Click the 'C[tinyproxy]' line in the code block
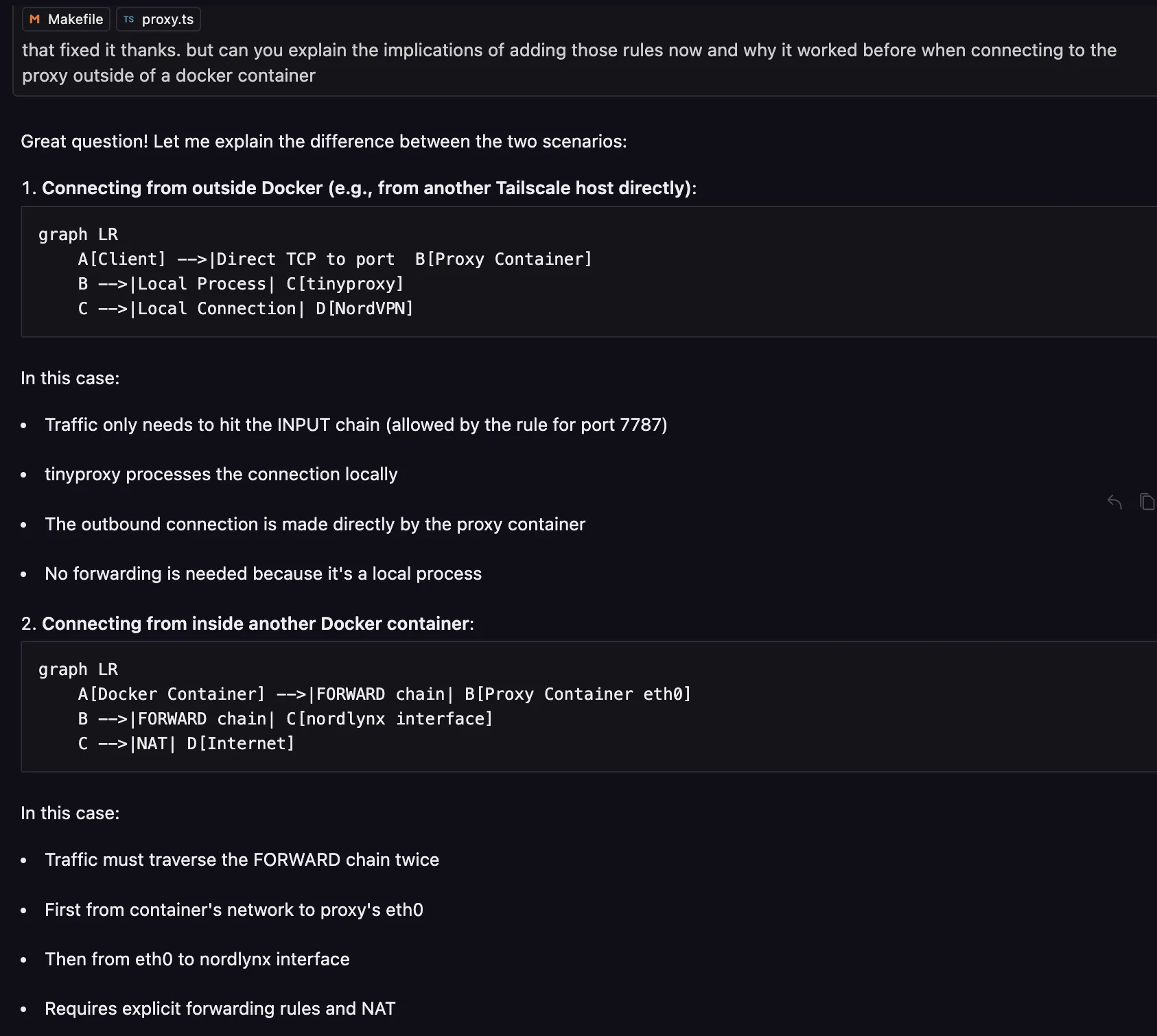 coord(240,284)
